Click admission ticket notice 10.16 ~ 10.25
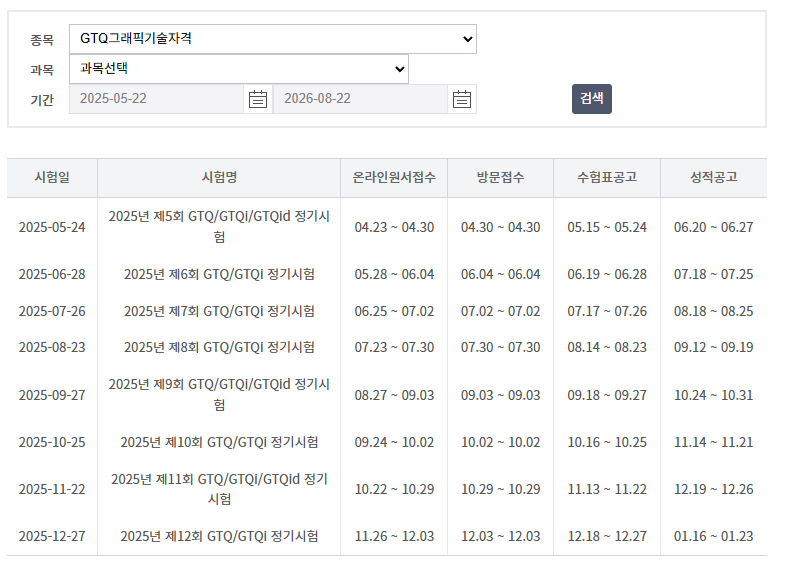 point(607,442)
